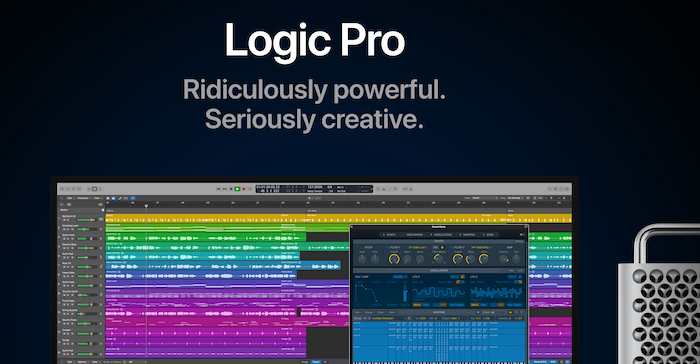This screenshot has width=700, height=364.
Task: Toggle Filter 1 power button
Action: (388, 247)
